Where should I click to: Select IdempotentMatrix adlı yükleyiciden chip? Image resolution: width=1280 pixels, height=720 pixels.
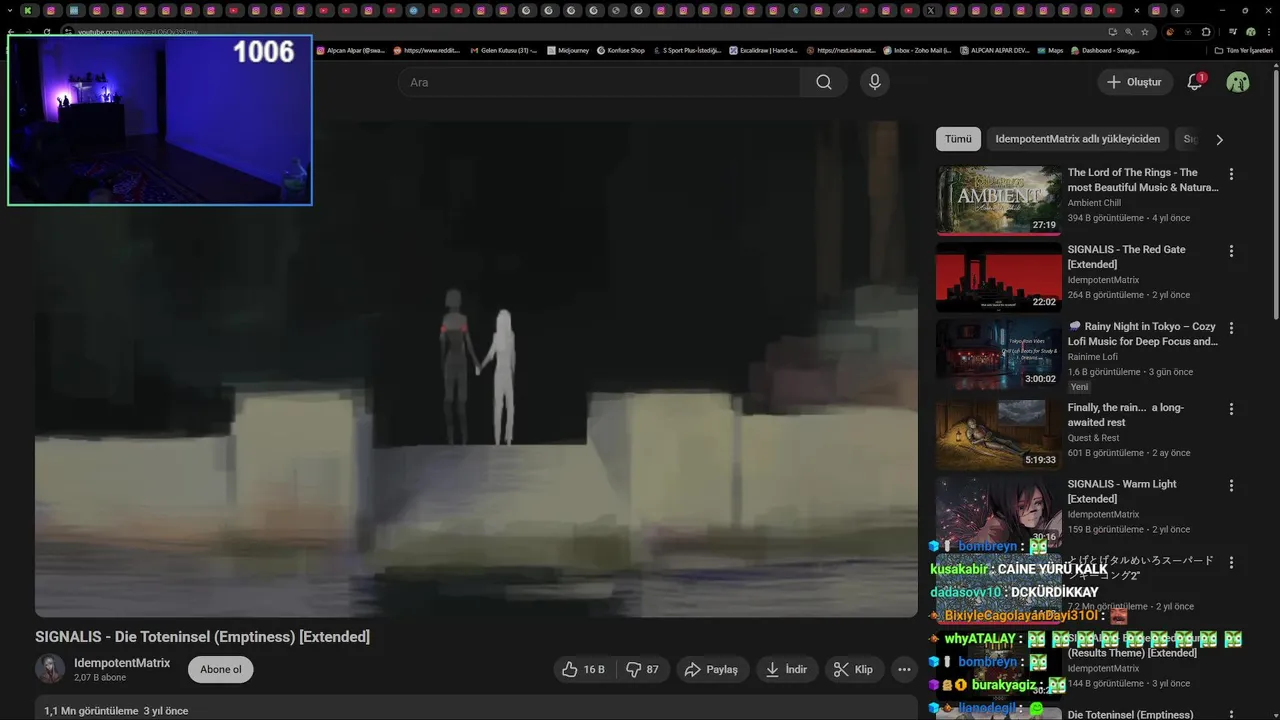pyautogui.click(x=1078, y=139)
